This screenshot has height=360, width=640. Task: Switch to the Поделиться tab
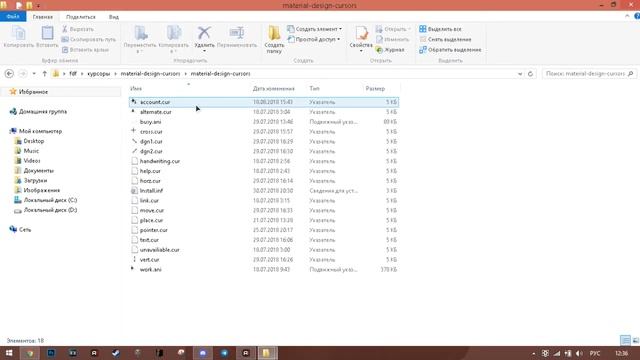click(x=80, y=17)
